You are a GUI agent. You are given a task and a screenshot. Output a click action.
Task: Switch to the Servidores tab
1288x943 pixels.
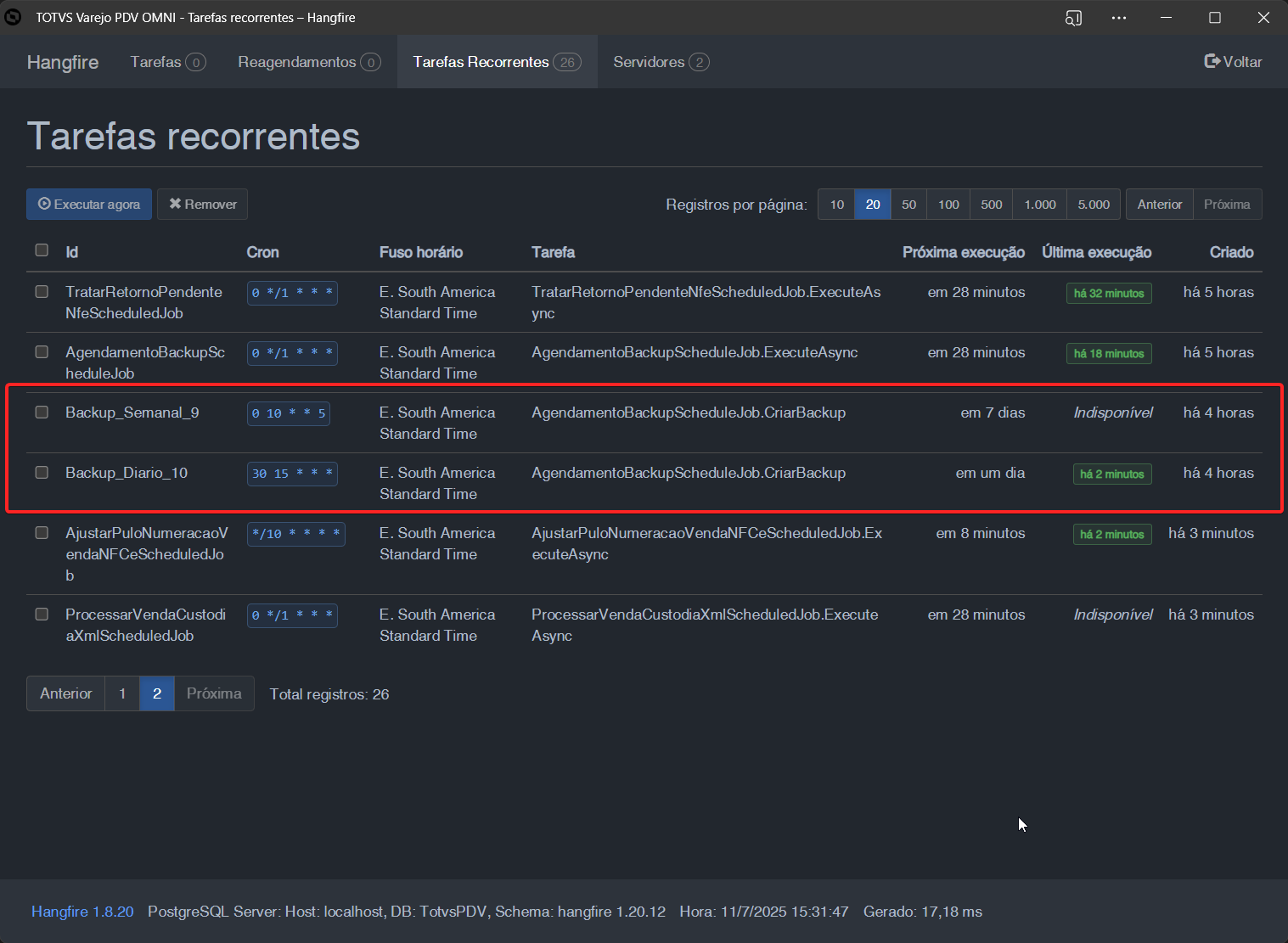[x=661, y=62]
